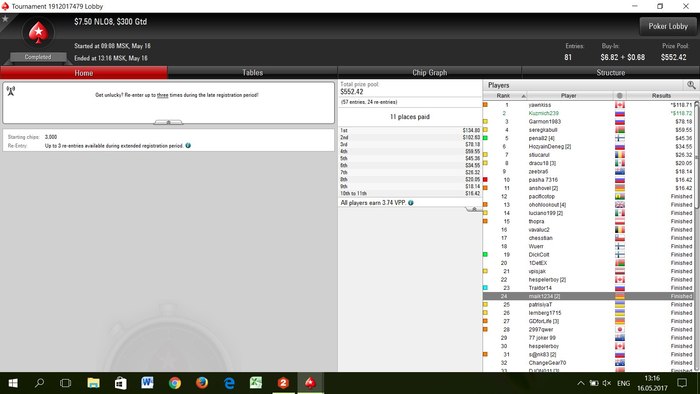Viewport: 700px width, 394px height.
Task: Search players with the magnifier icon
Action: [691, 85]
